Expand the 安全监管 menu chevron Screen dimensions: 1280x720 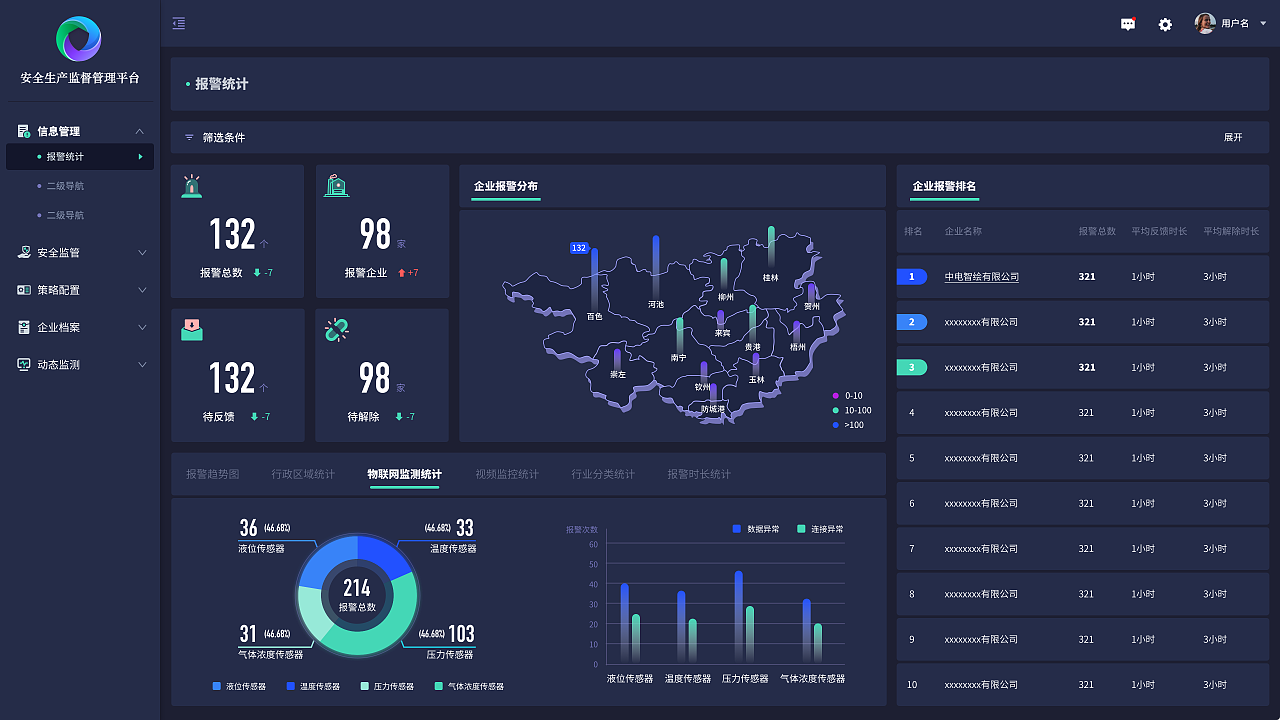pos(142,252)
